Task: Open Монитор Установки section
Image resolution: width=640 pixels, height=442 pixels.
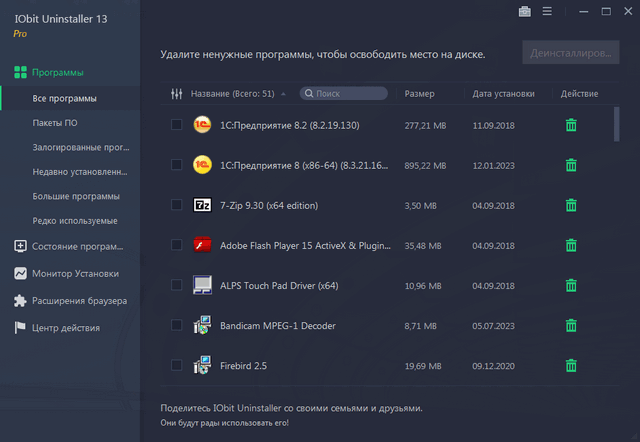Action: click(74, 274)
